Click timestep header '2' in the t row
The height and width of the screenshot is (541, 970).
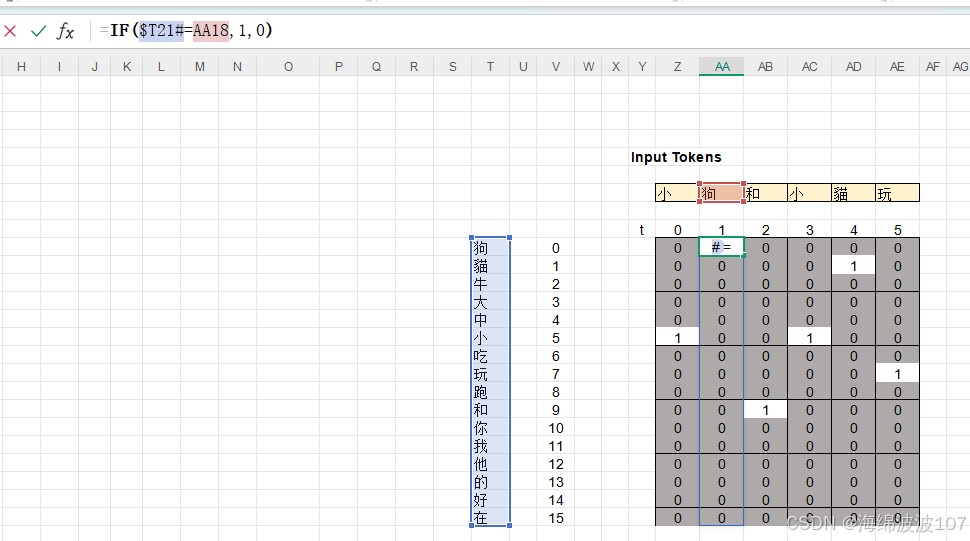[765, 230]
